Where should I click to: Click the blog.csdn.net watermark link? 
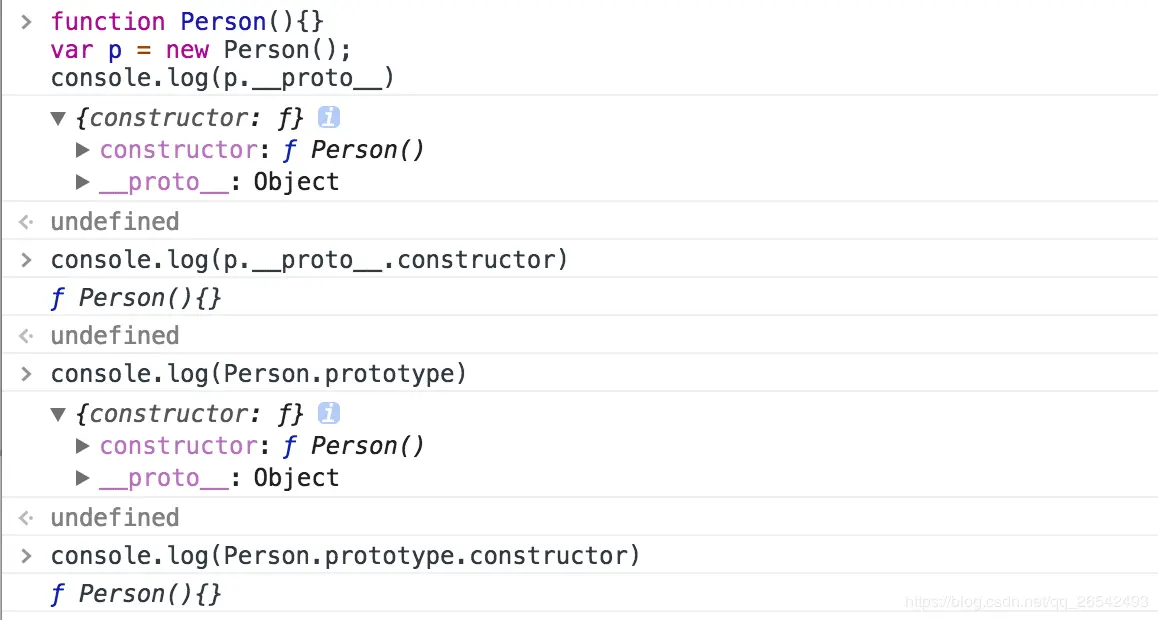coord(1027,602)
